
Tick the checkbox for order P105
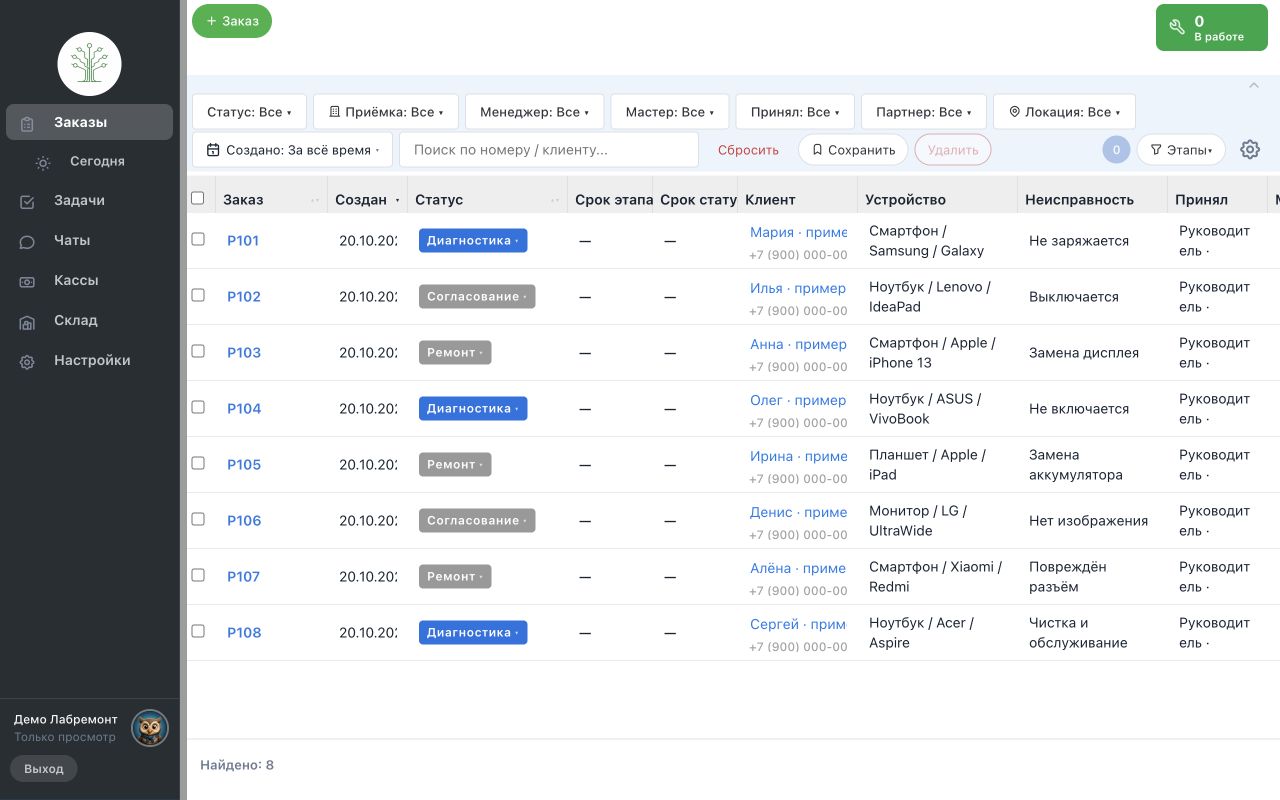click(x=198, y=463)
